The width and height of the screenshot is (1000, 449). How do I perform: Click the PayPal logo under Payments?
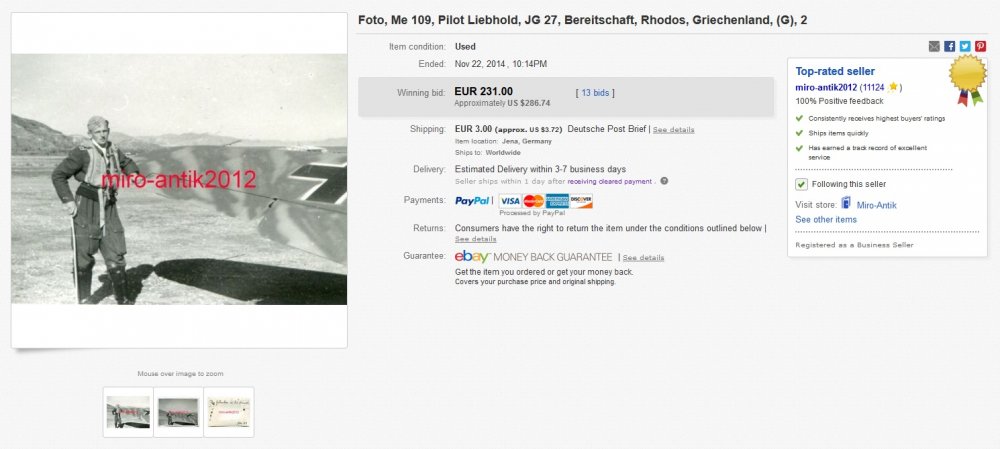[x=473, y=201]
